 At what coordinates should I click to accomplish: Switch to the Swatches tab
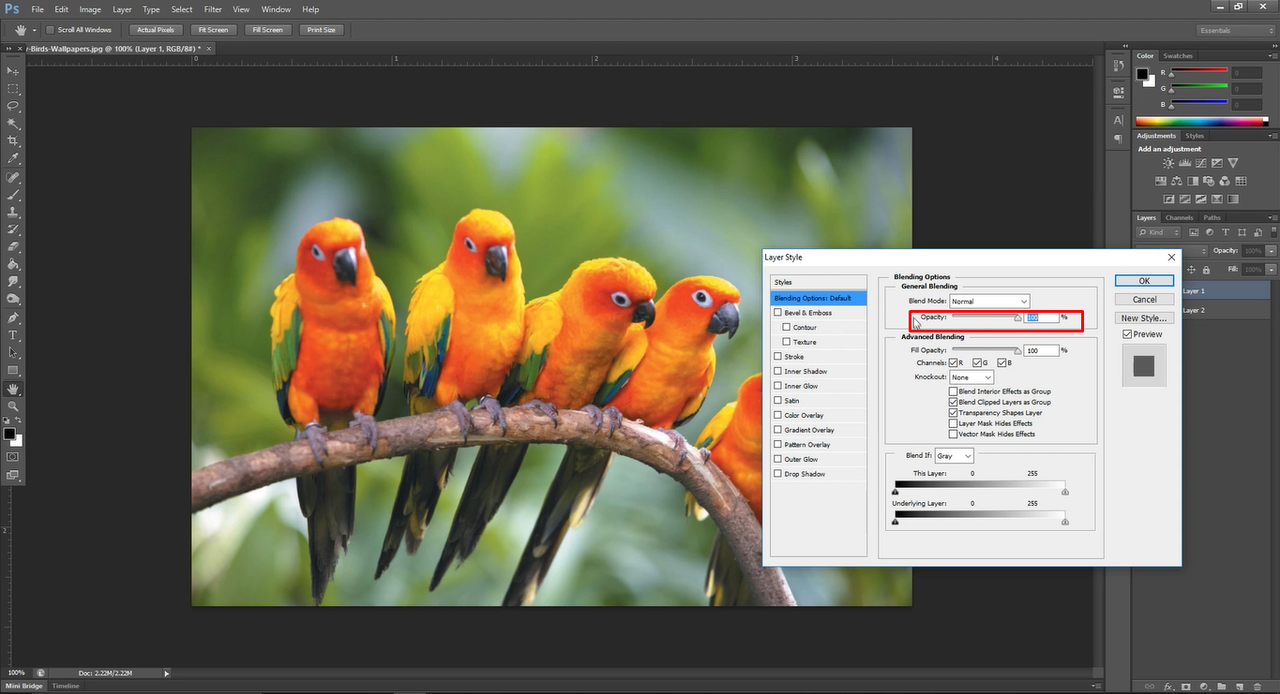[x=1178, y=56]
